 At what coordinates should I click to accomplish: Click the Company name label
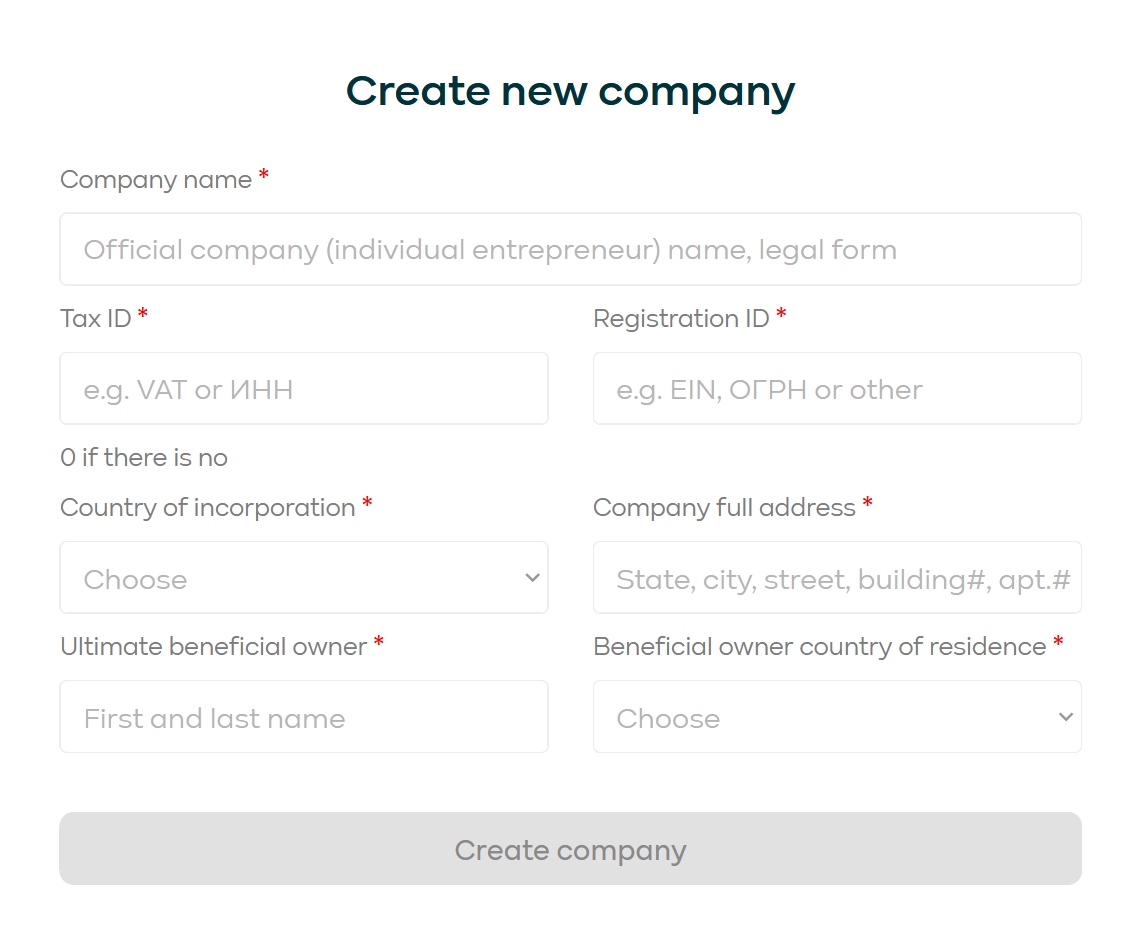tap(154, 179)
